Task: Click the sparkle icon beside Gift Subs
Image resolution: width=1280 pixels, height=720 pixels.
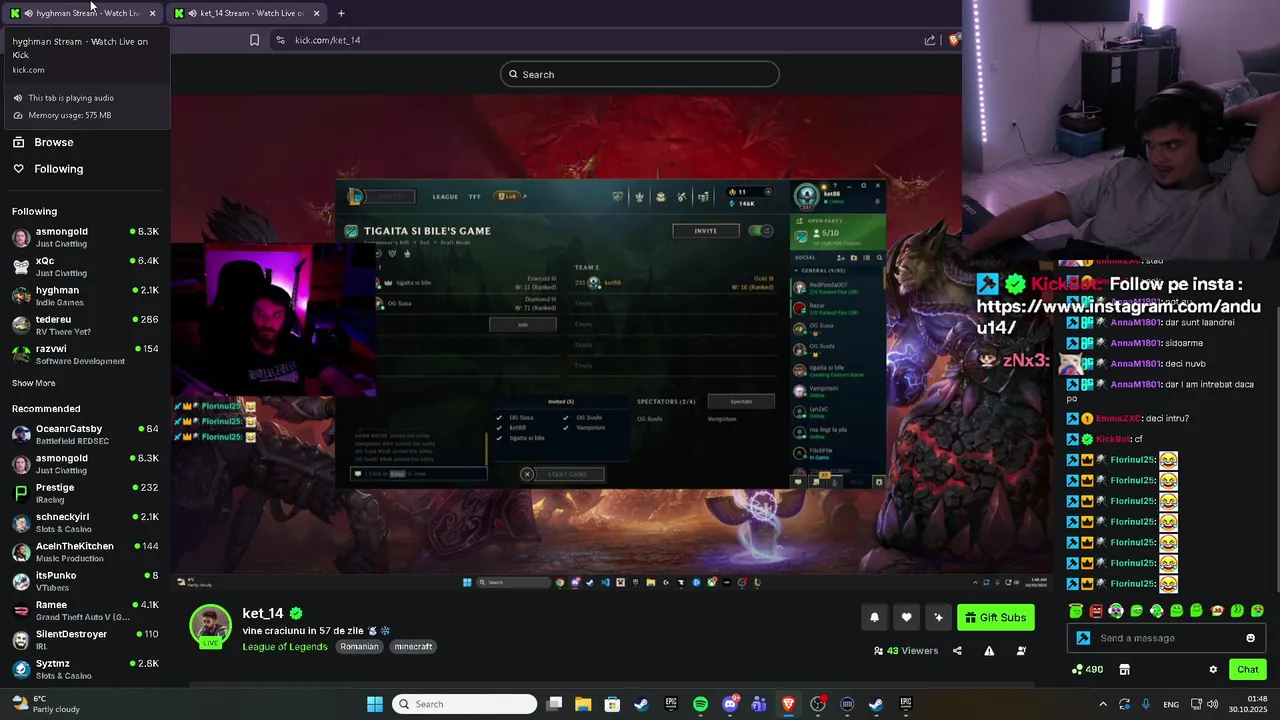Action: [938, 617]
